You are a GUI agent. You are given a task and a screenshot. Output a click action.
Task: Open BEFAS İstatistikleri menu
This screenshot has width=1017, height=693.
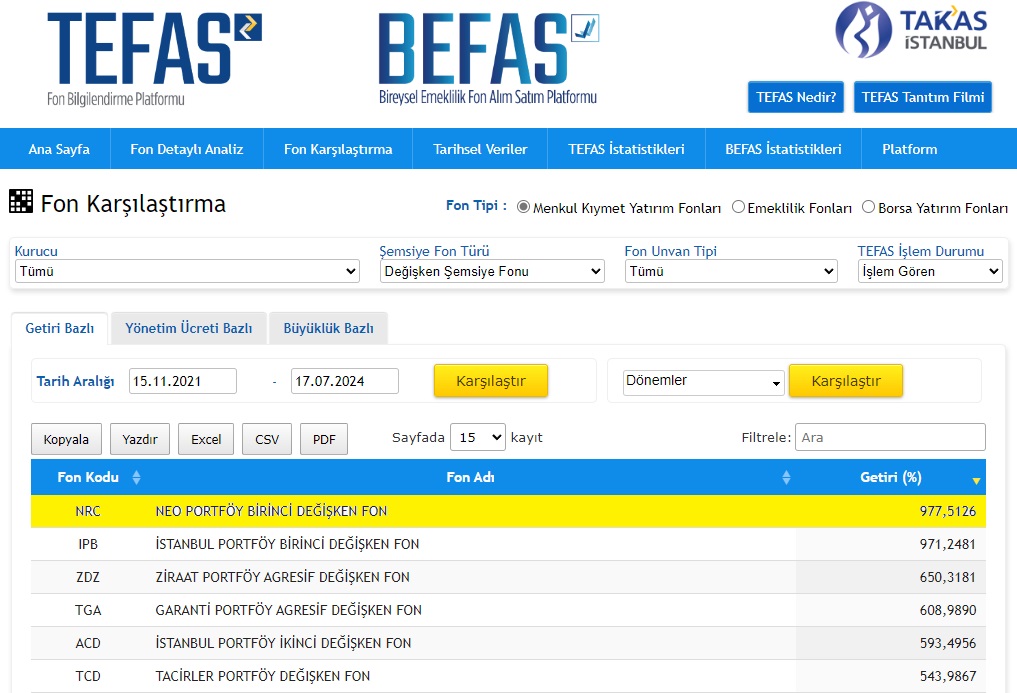point(783,149)
